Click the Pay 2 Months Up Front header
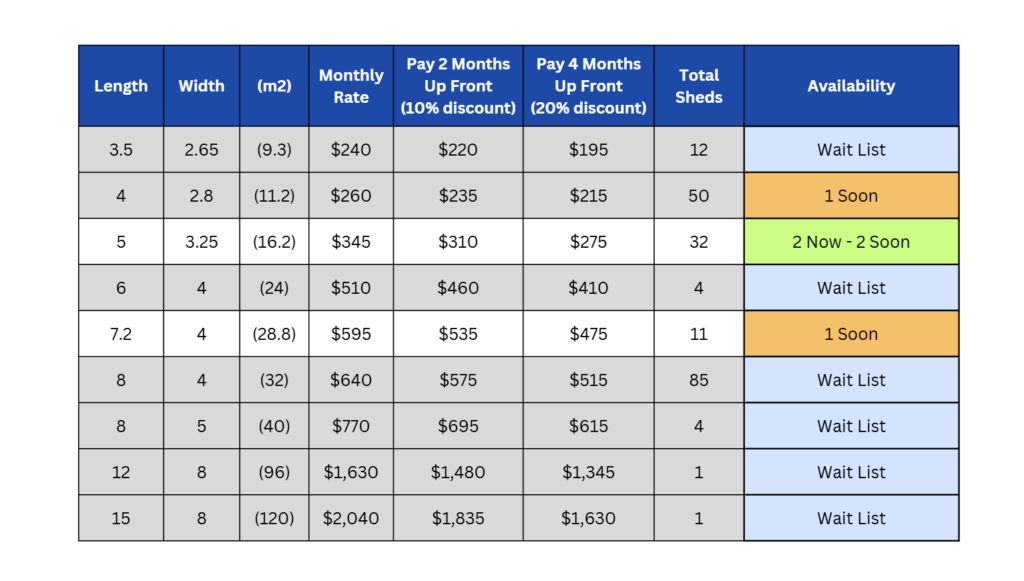Screen dimensions: 1024x581 coord(458,86)
